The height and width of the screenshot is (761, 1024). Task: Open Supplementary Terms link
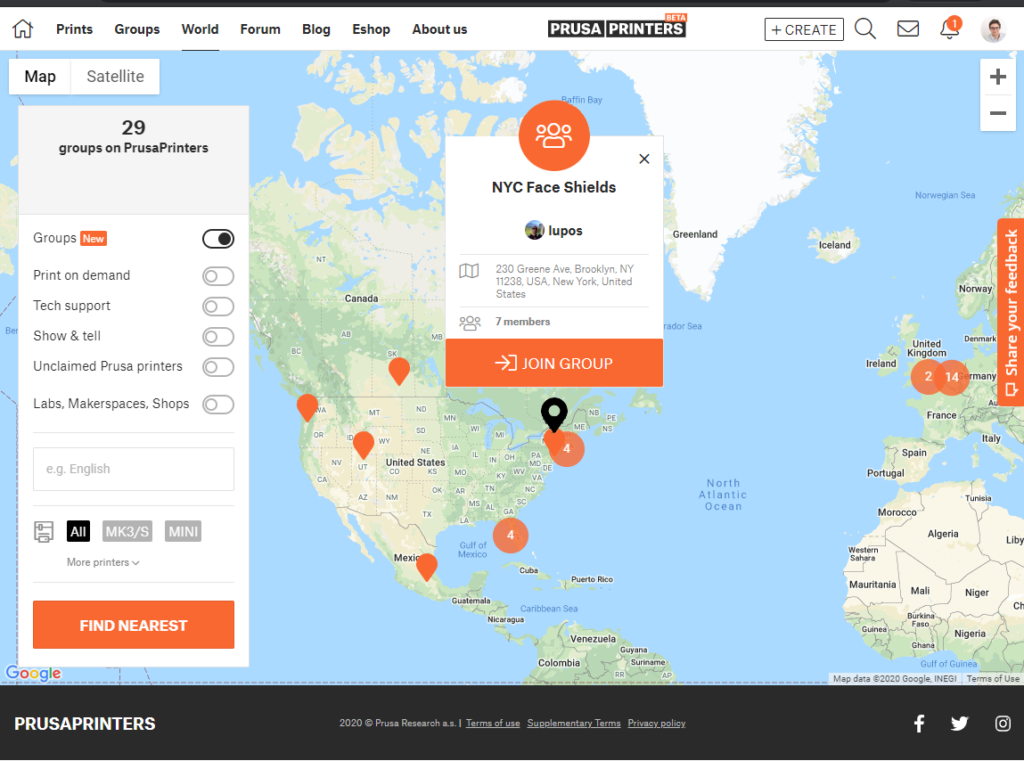pos(574,723)
